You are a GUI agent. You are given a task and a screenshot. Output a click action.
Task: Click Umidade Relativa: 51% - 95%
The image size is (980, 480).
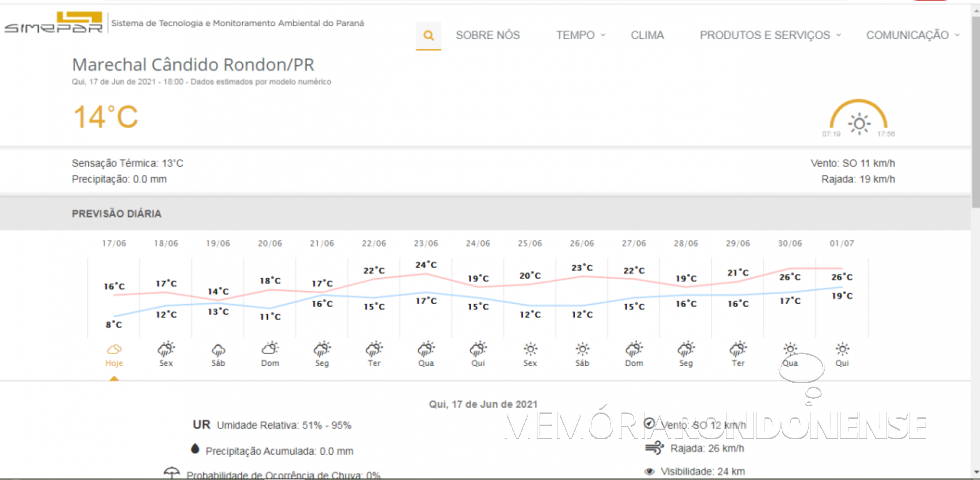click(x=284, y=426)
